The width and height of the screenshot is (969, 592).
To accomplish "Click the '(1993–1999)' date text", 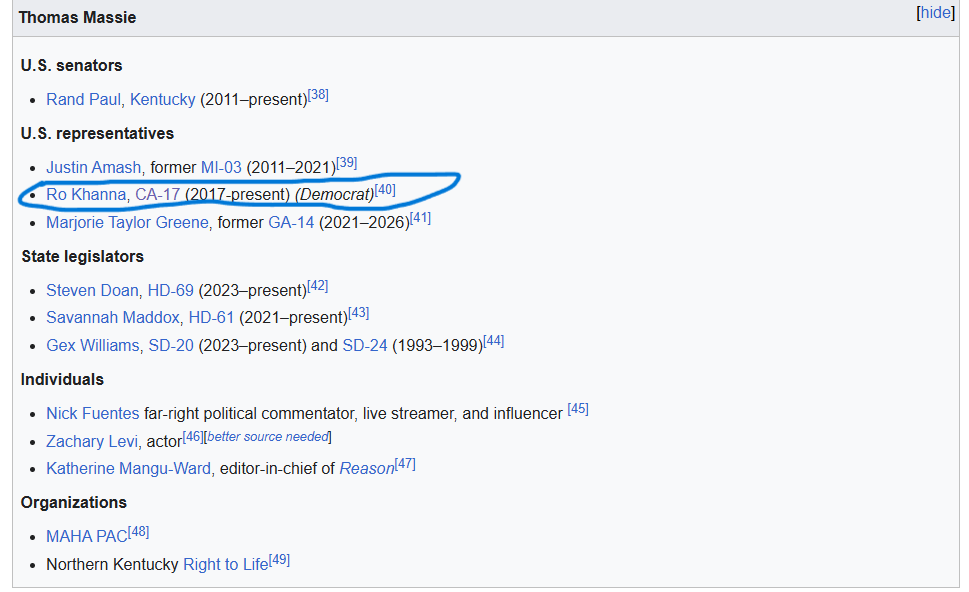I will [438, 345].
